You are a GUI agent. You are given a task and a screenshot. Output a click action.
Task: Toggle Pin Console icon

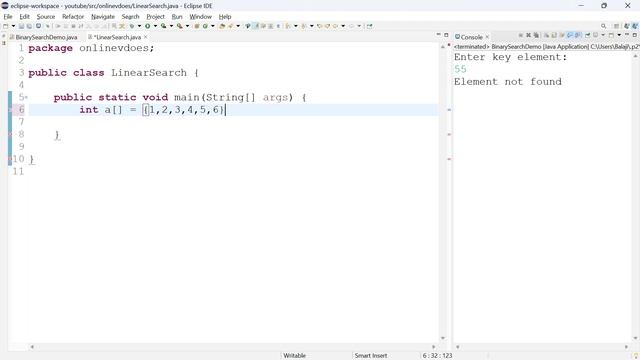pos(588,36)
